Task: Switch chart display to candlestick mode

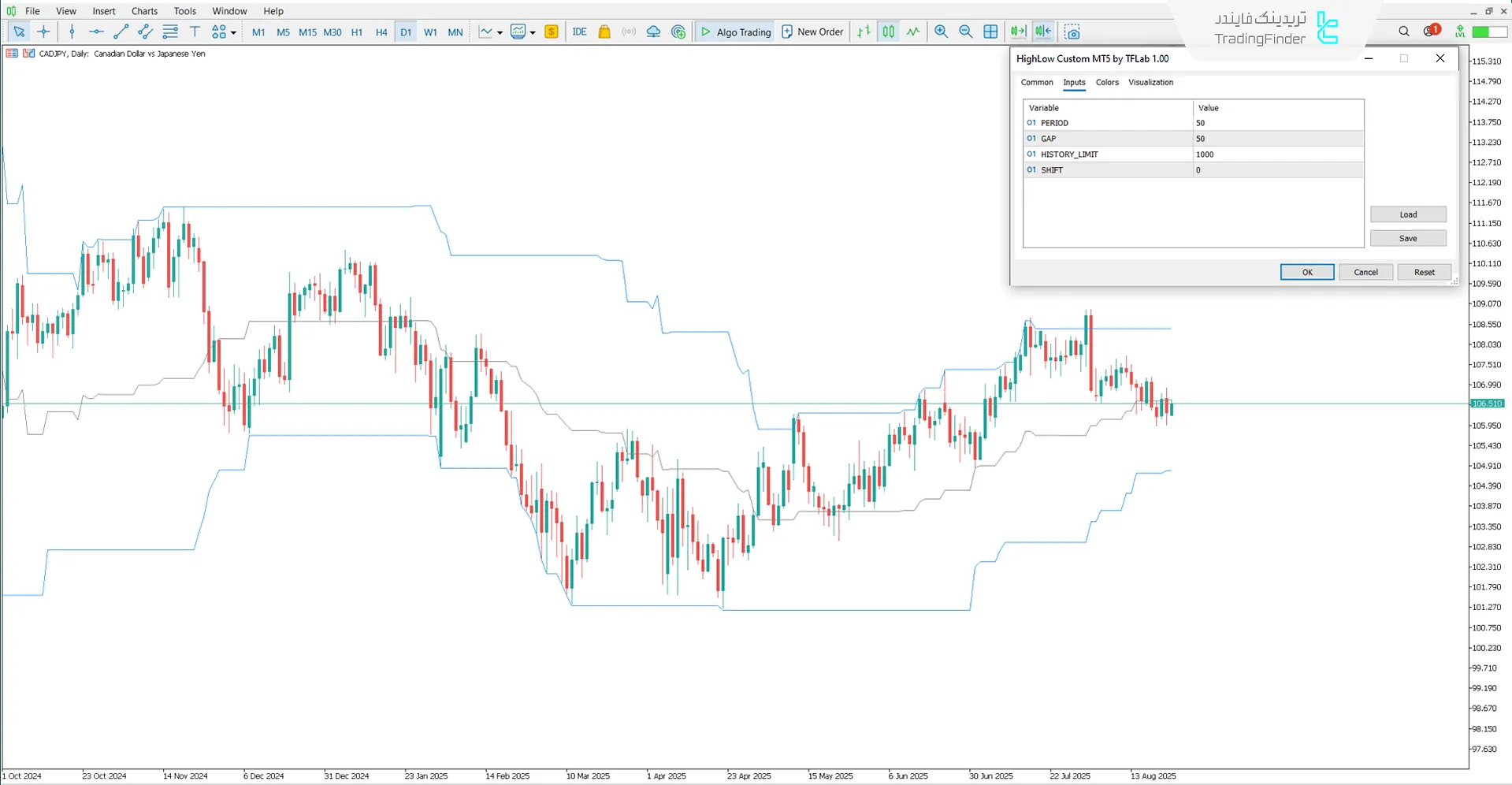Action: (x=888, y=32)
